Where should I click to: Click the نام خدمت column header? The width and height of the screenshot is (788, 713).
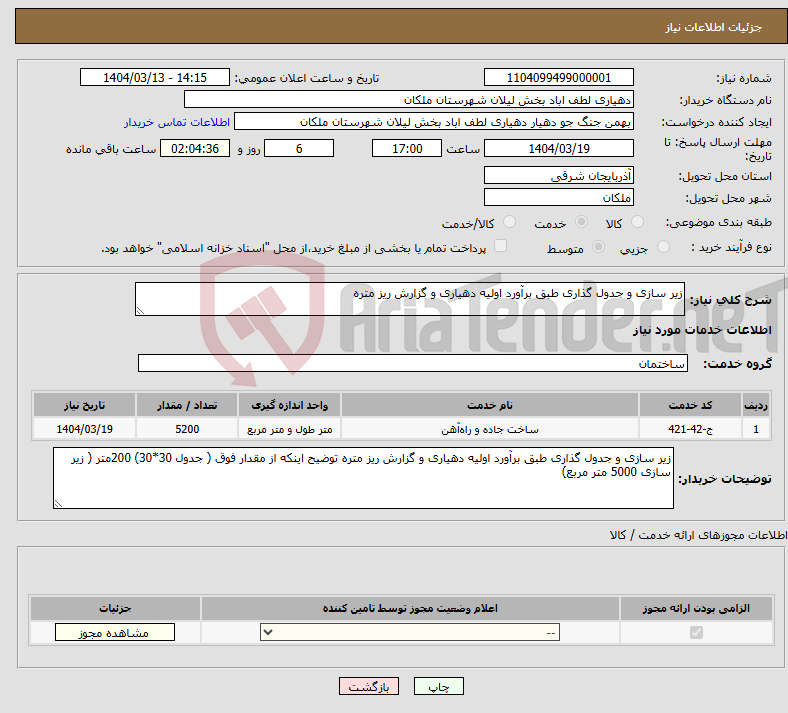[x=490, y=405]
